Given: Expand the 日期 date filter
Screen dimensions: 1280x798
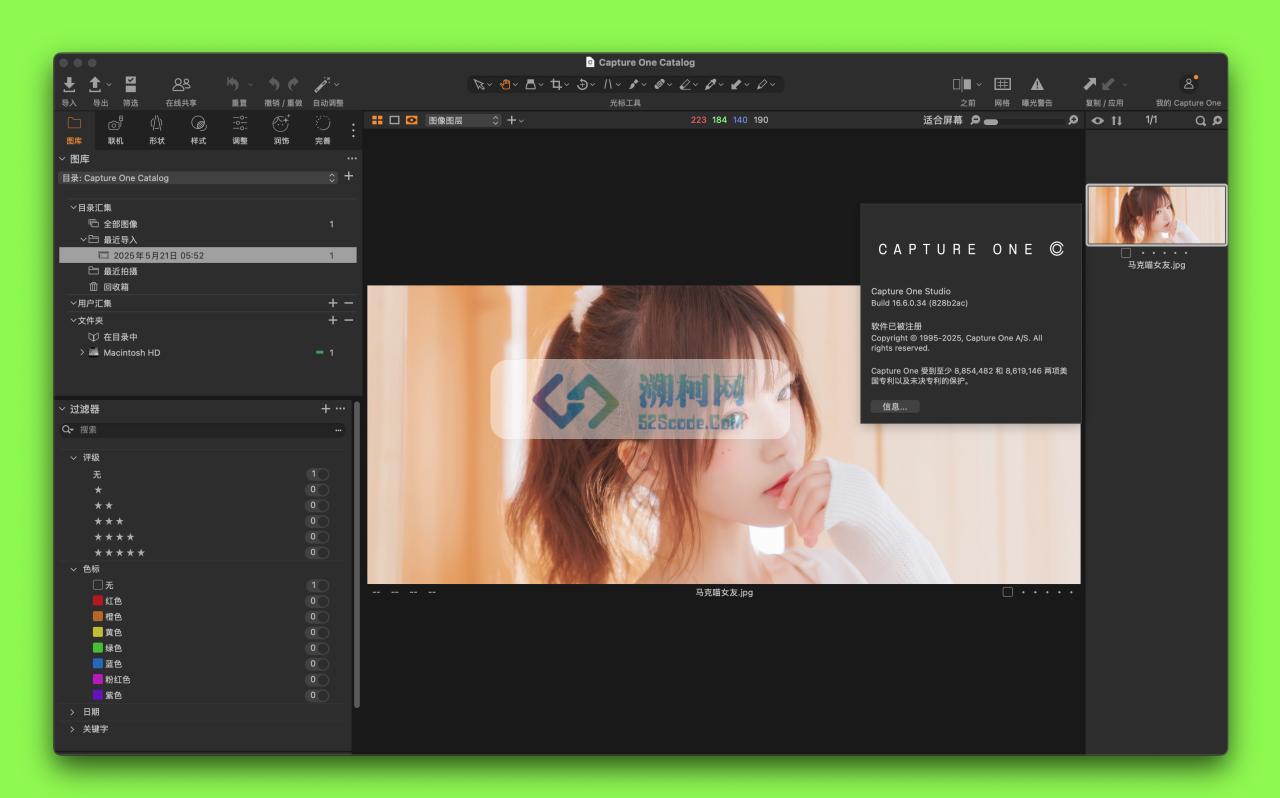Looking at the screenshot, I should coord(72,712).
